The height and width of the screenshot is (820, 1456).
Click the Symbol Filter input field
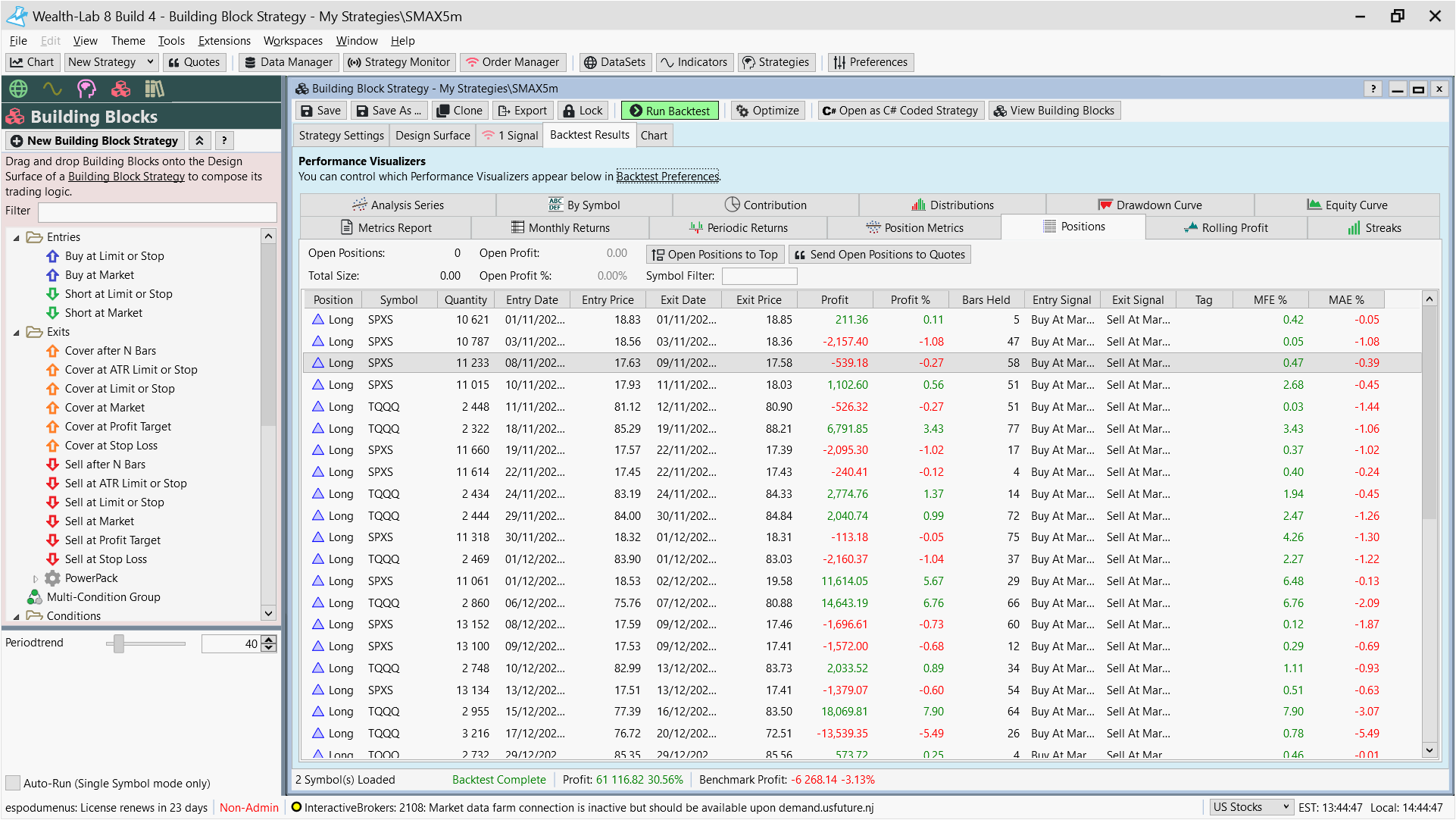759,276
